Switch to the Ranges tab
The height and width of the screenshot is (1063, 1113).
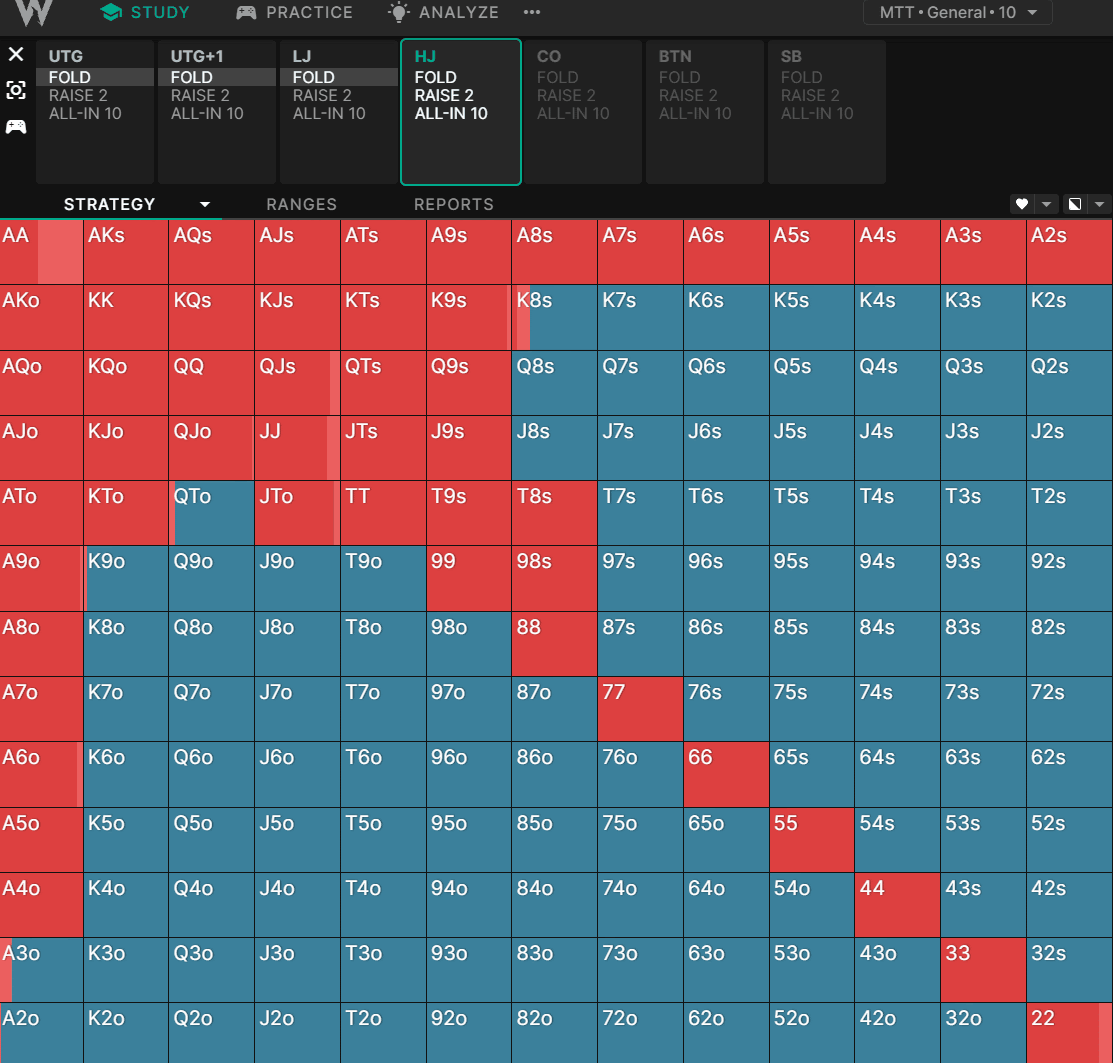301,204
